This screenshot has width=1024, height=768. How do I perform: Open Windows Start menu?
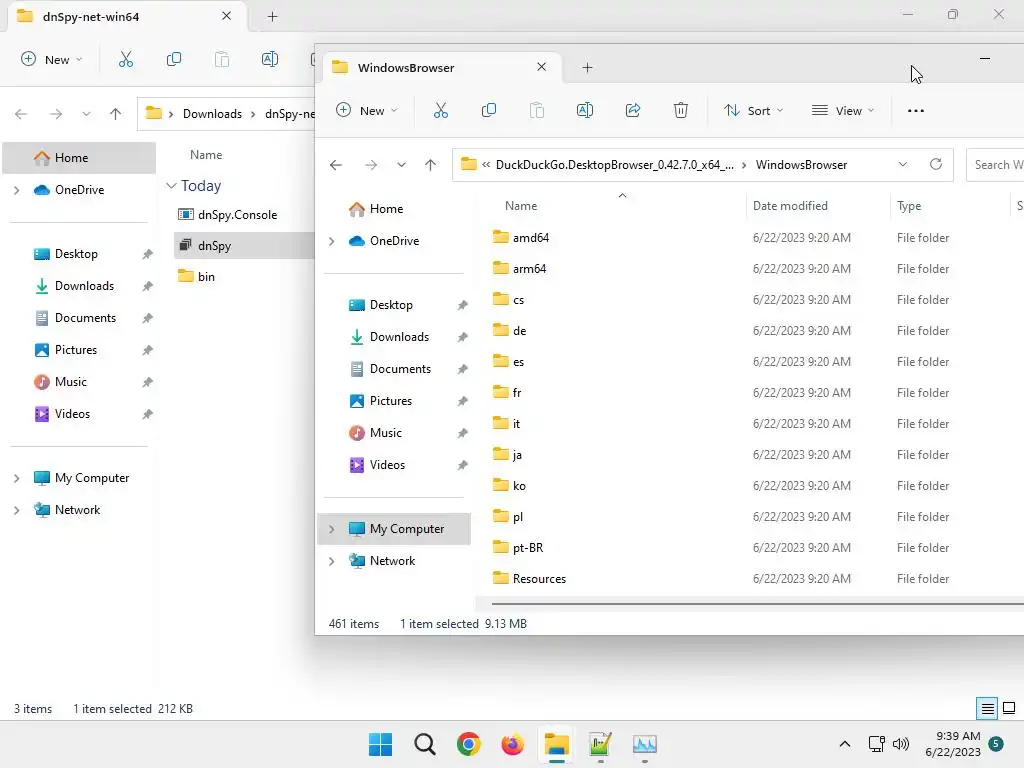pyautogui.click(x=381, y=744)
